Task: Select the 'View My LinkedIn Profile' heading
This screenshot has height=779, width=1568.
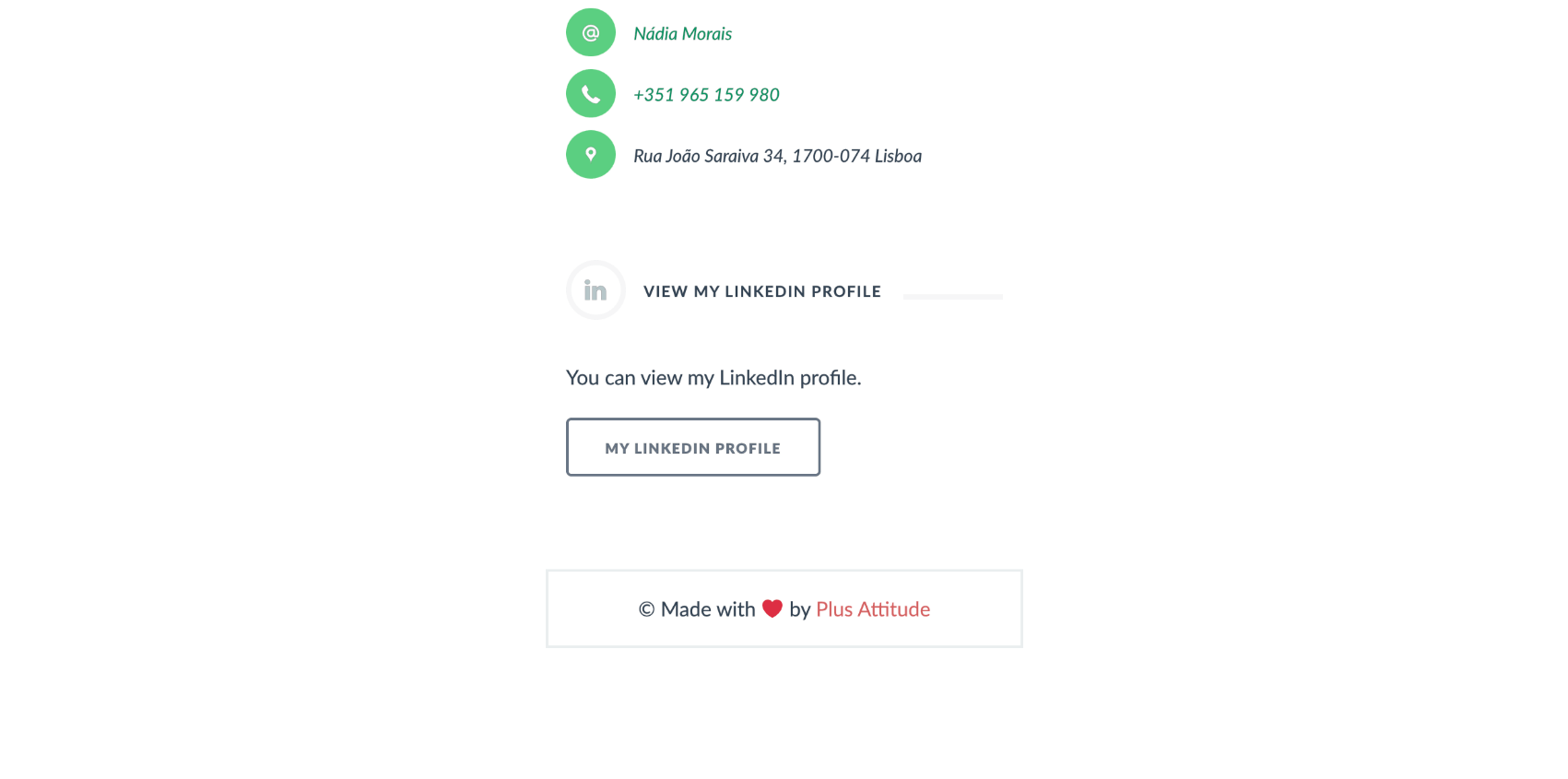Action: (761, 291)
